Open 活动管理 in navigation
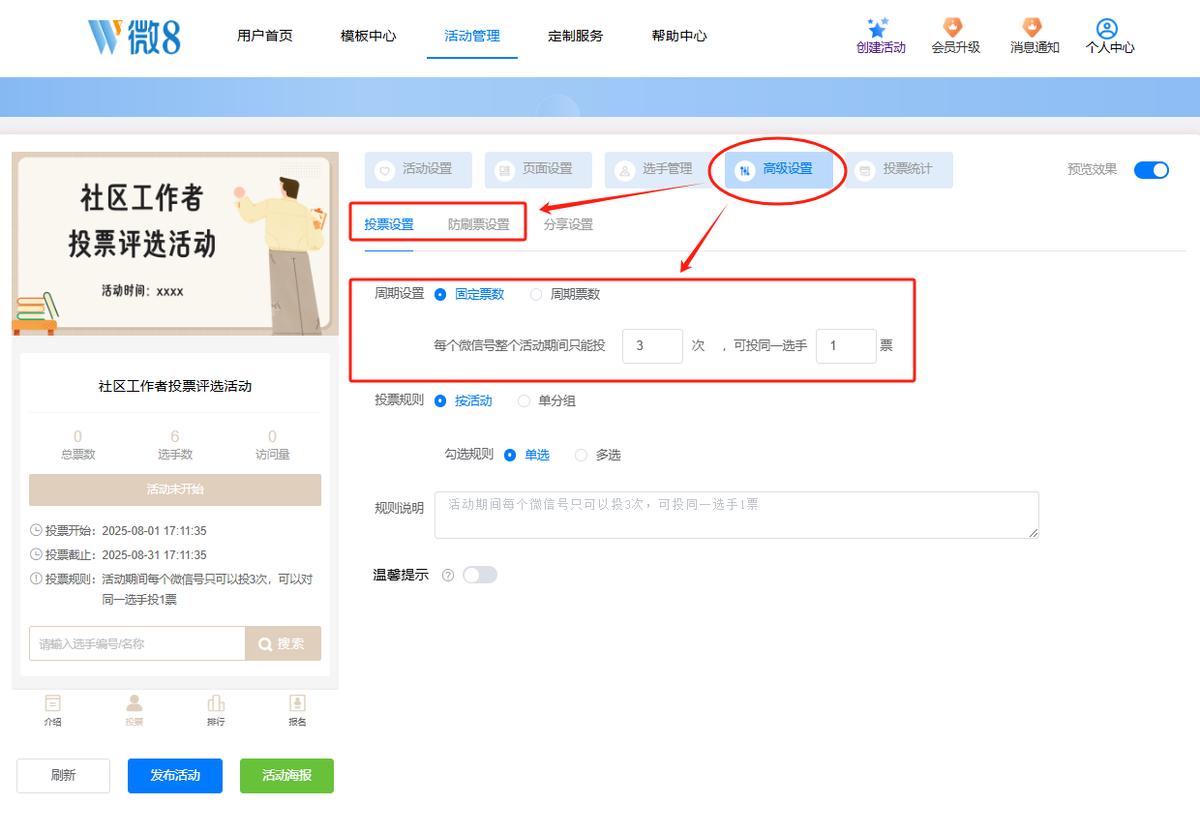1200x828 pixels. (472, 36)
